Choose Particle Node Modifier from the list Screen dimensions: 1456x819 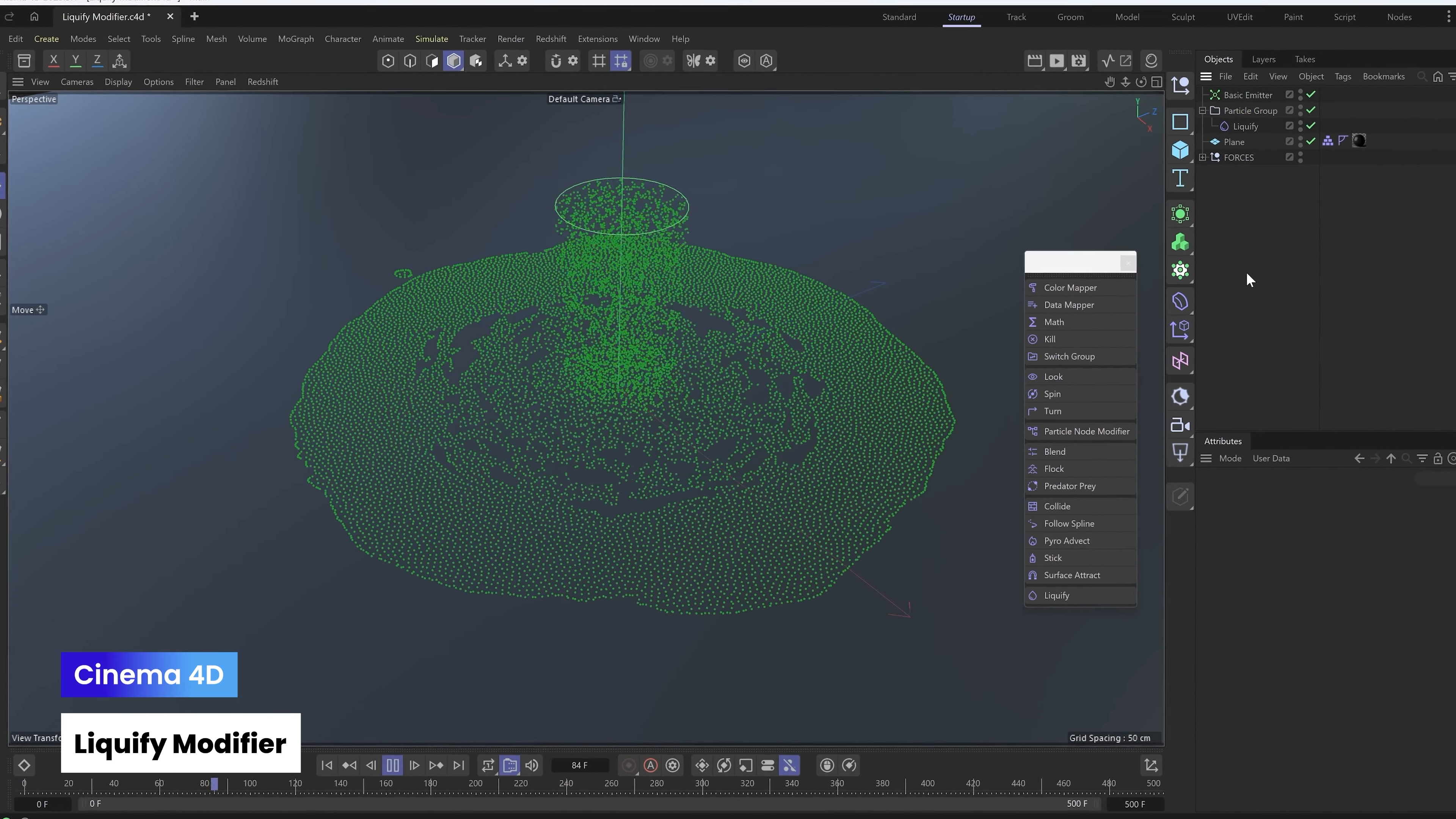(x=1086, y=431)
